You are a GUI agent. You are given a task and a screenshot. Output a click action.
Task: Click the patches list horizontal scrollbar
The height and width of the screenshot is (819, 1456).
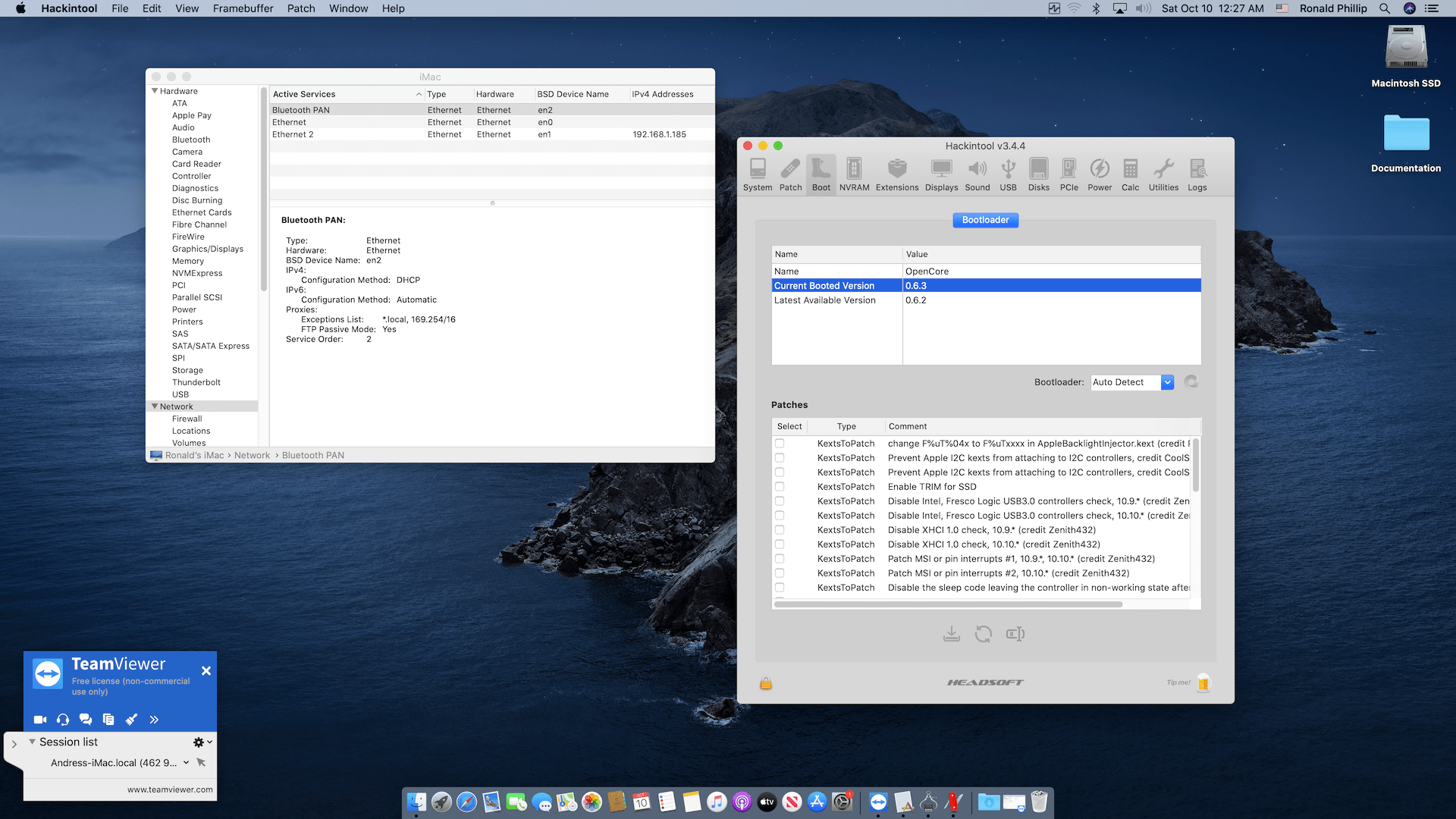(x=948, y=604)
